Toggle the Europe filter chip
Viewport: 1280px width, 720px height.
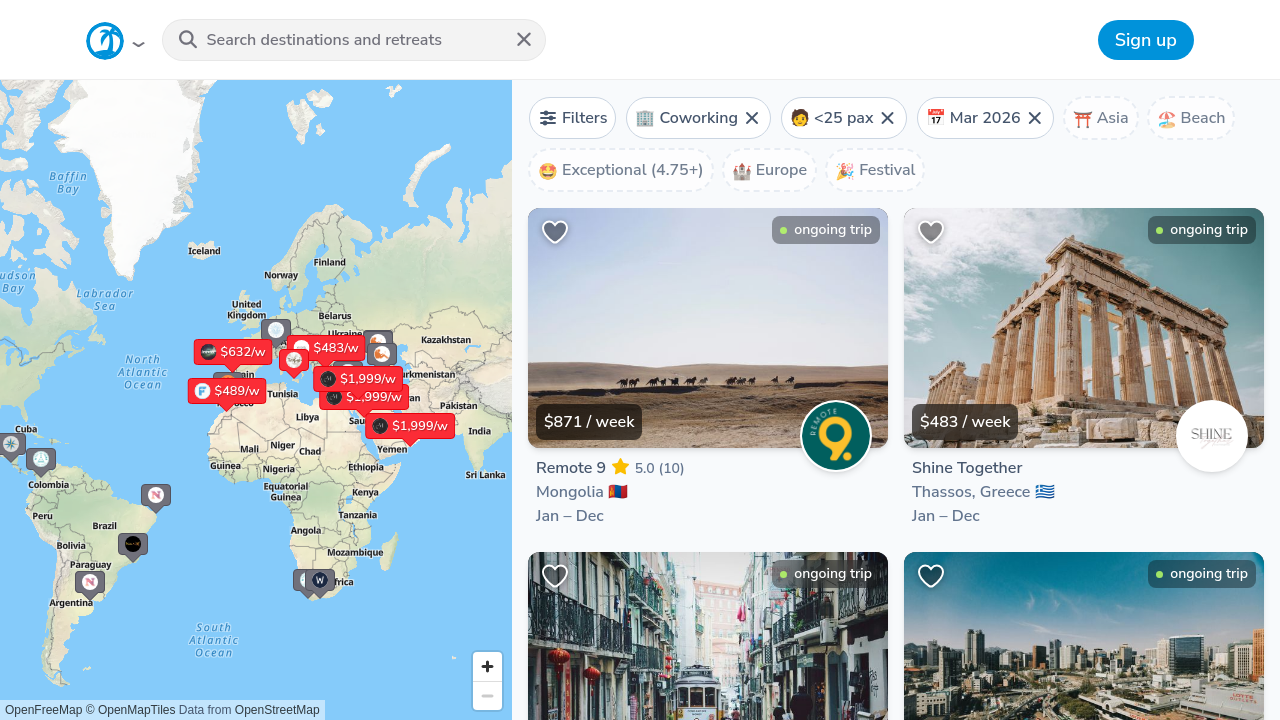pyautogui.click(x=770, y=170)
